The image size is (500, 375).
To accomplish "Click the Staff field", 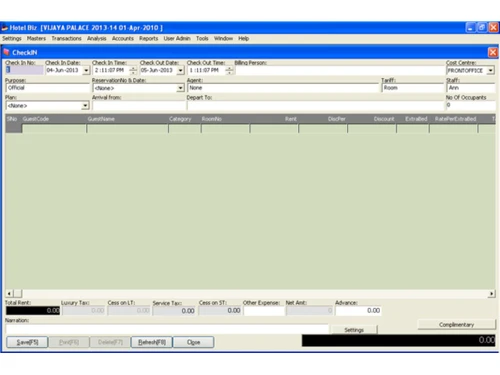I will (x=471, y=88).
